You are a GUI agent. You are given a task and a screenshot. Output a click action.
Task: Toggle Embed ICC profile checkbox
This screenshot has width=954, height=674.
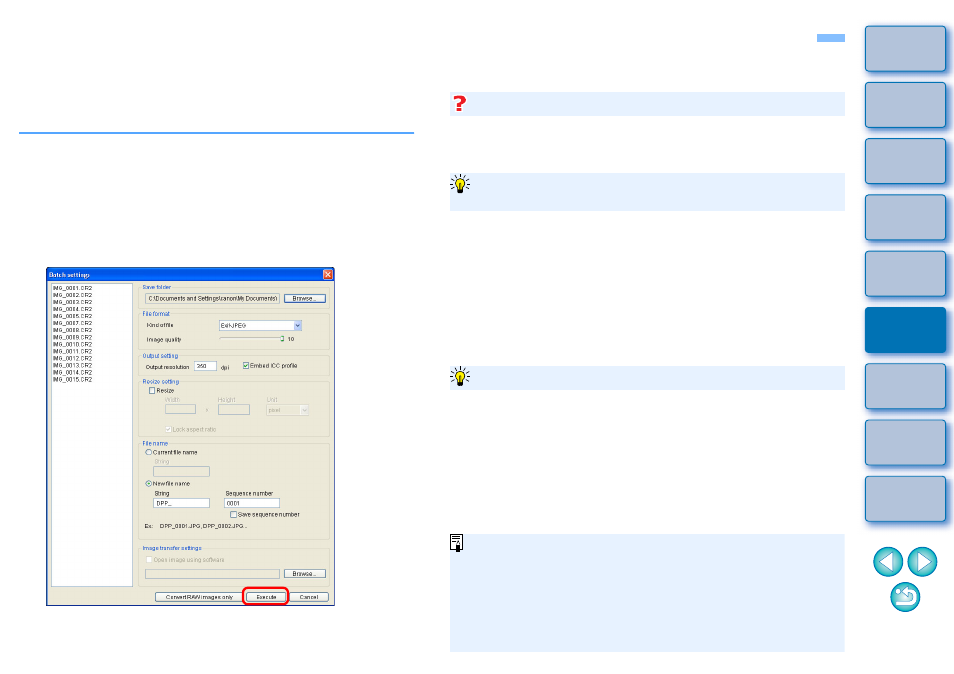[246, 366]
